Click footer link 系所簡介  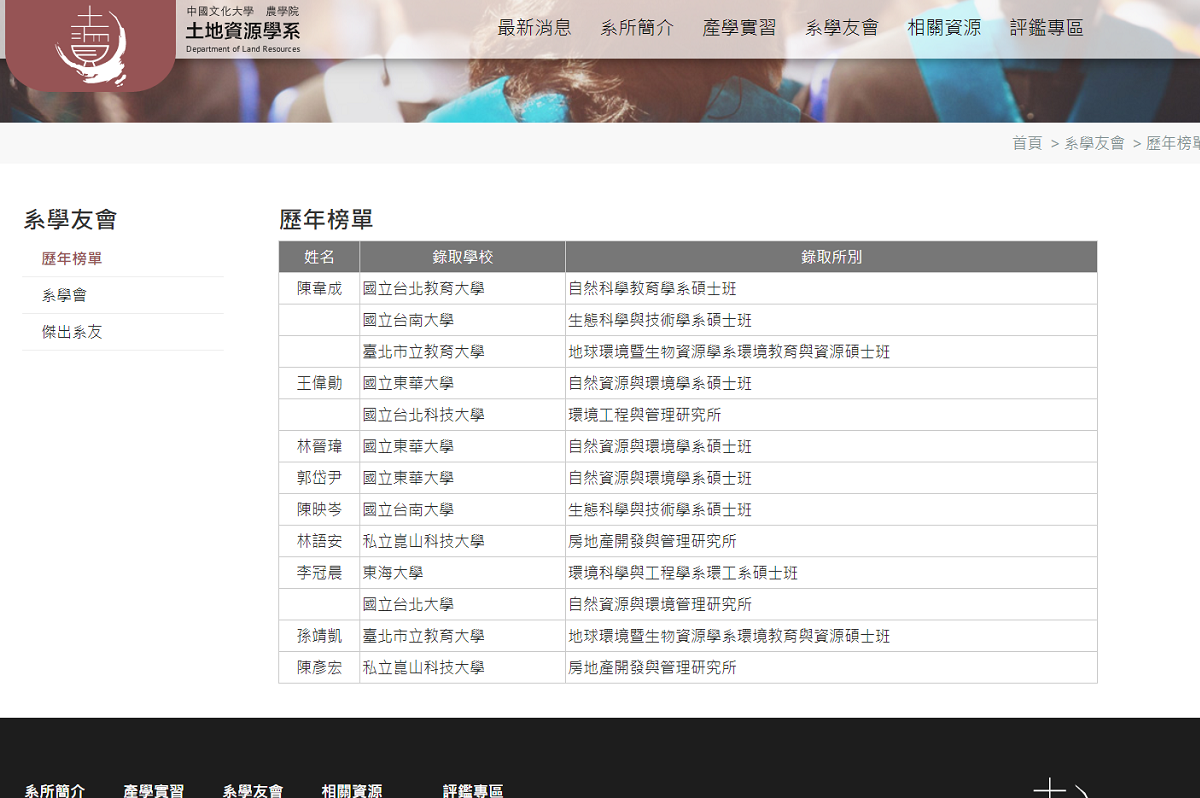pos(55,791)
